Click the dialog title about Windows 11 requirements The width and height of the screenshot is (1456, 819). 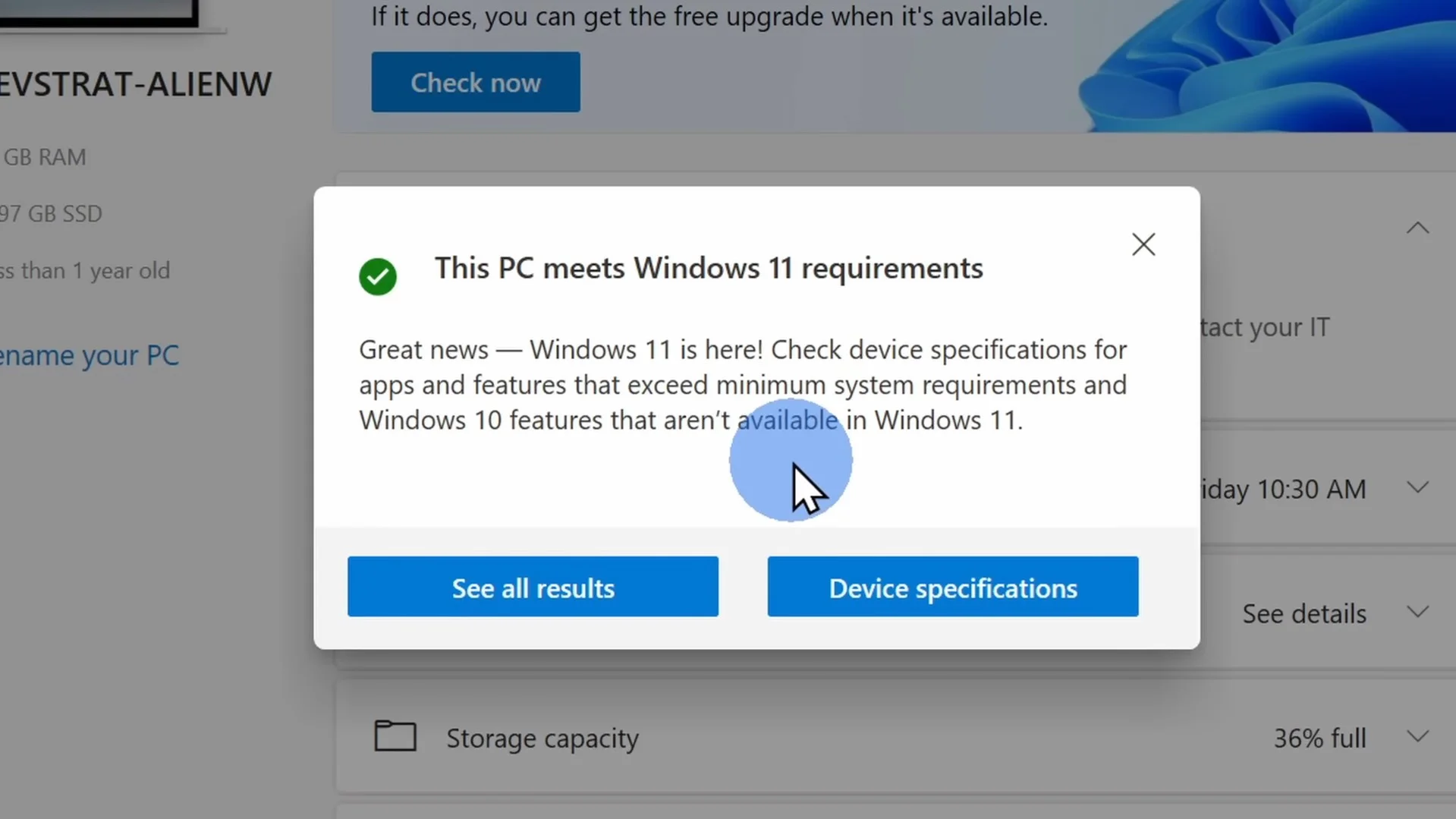[x=708, y=268]
